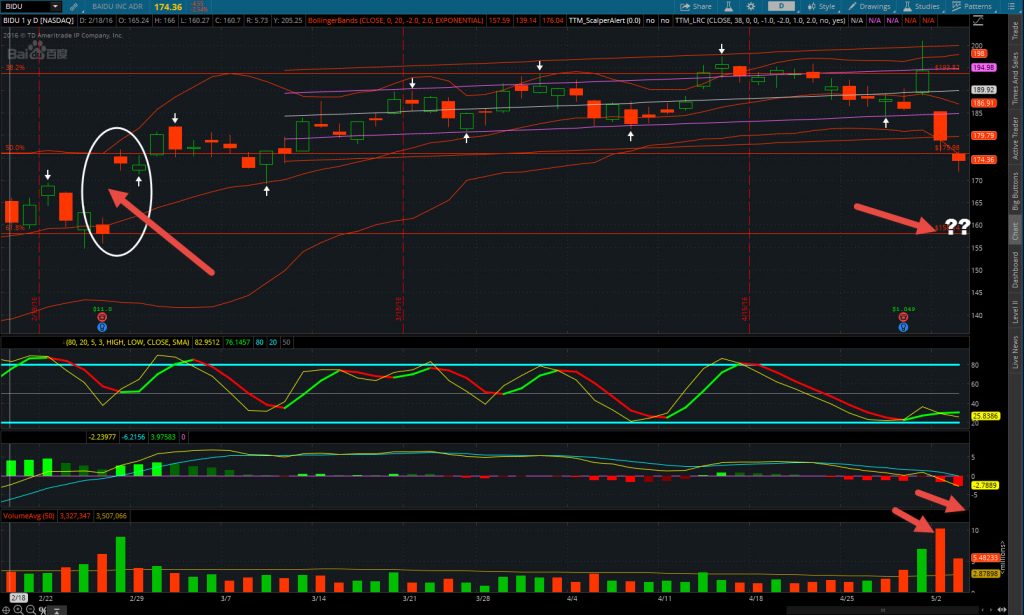Image resolution: width=1024 pixels, height=615 pixels.
Task: Open the Patterns menu
Action: point(971,7)
